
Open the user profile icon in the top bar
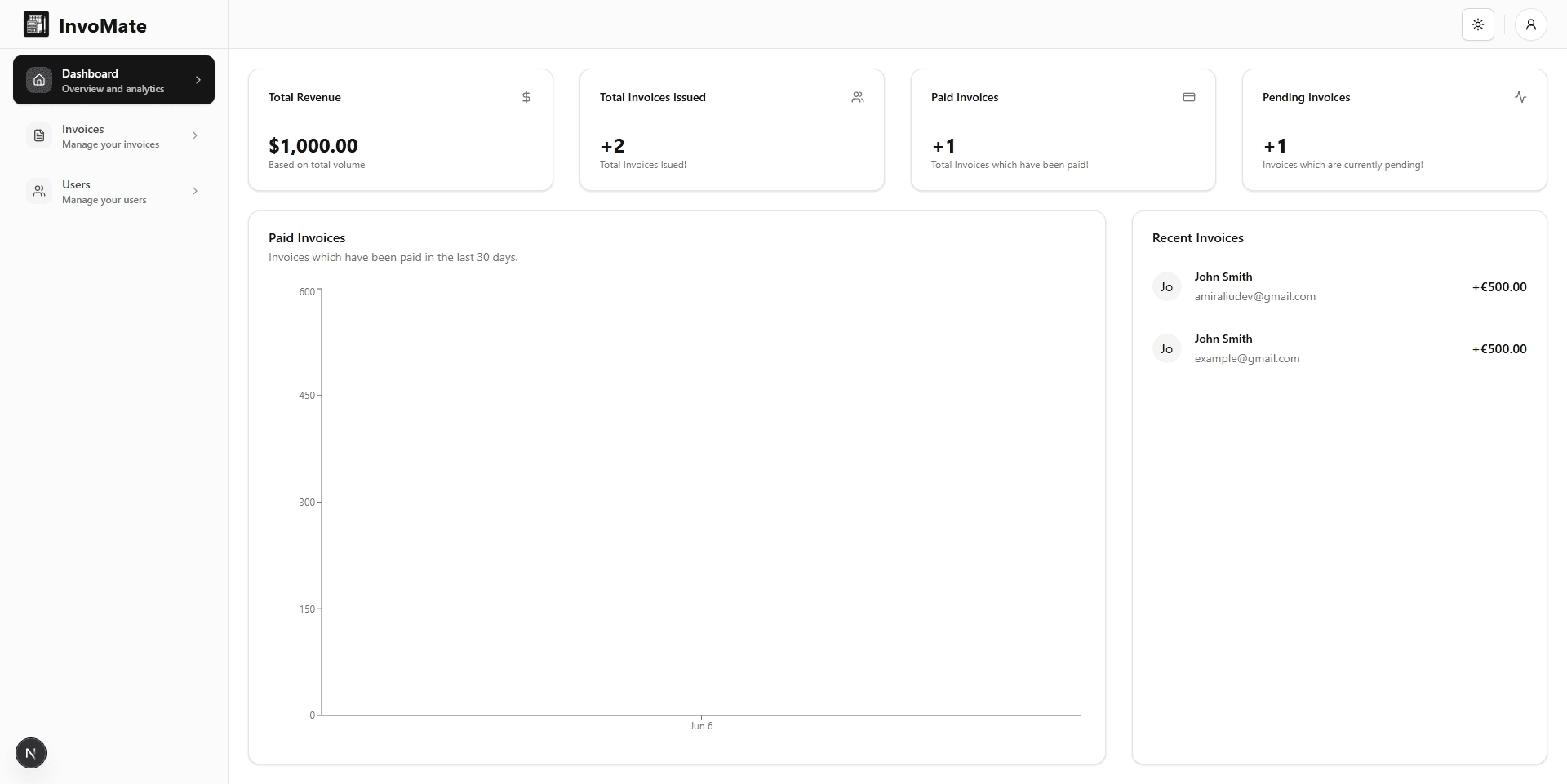pos(1531,24)
